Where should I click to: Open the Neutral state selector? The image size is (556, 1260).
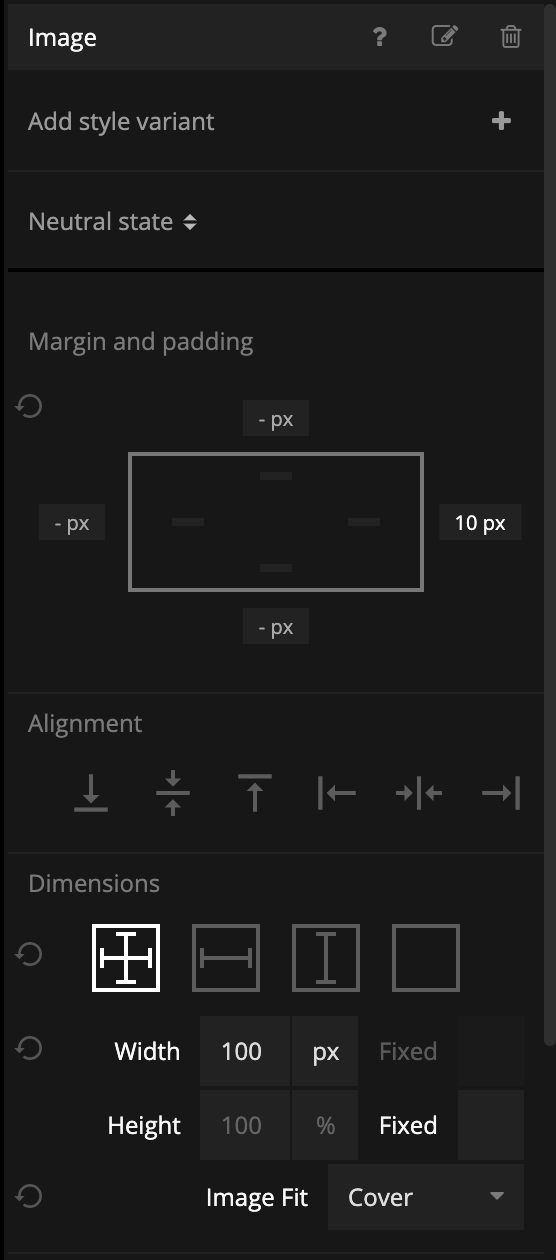[112, 221]
